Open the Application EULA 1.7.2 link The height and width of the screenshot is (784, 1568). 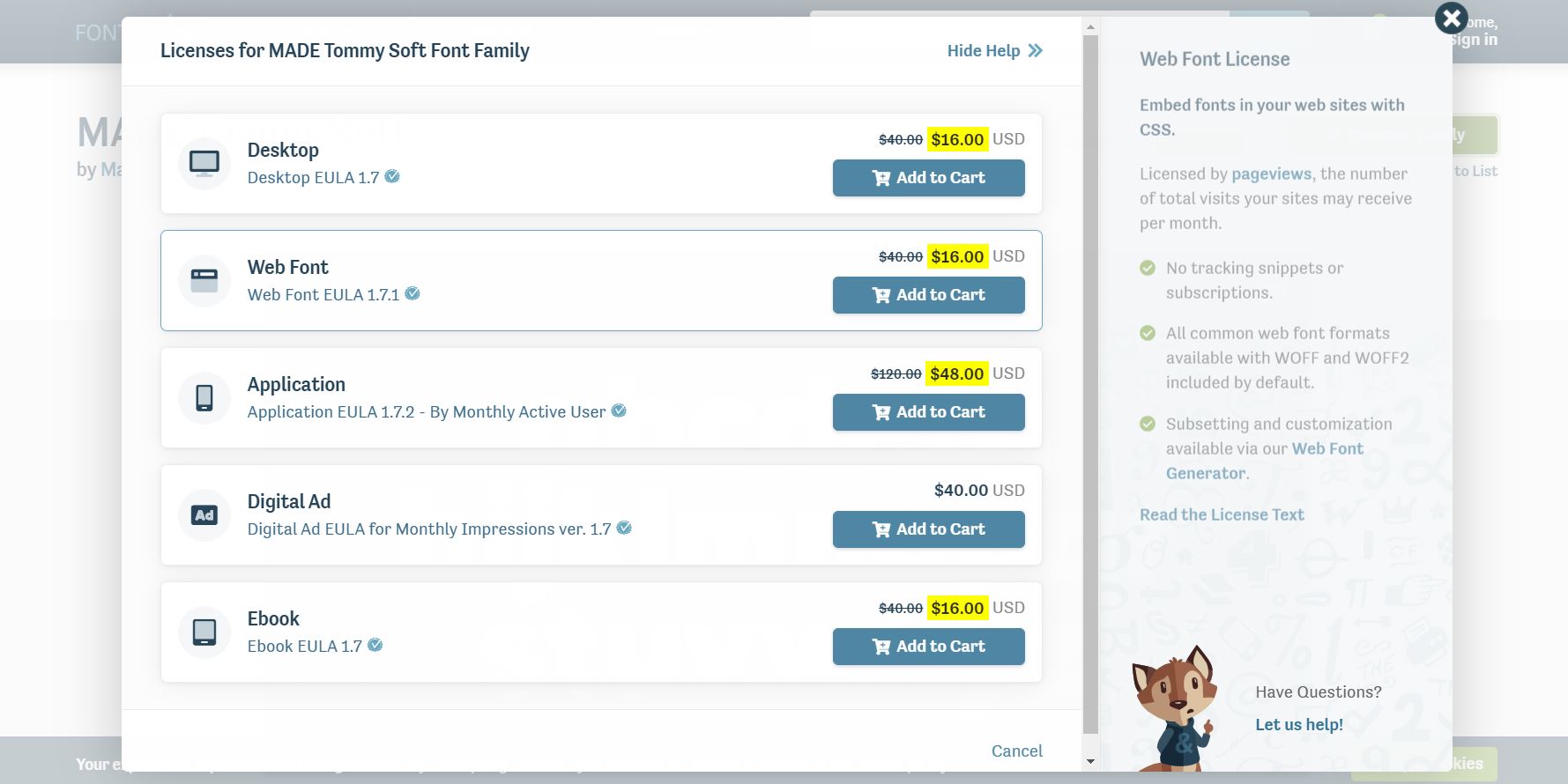[427, 411]
